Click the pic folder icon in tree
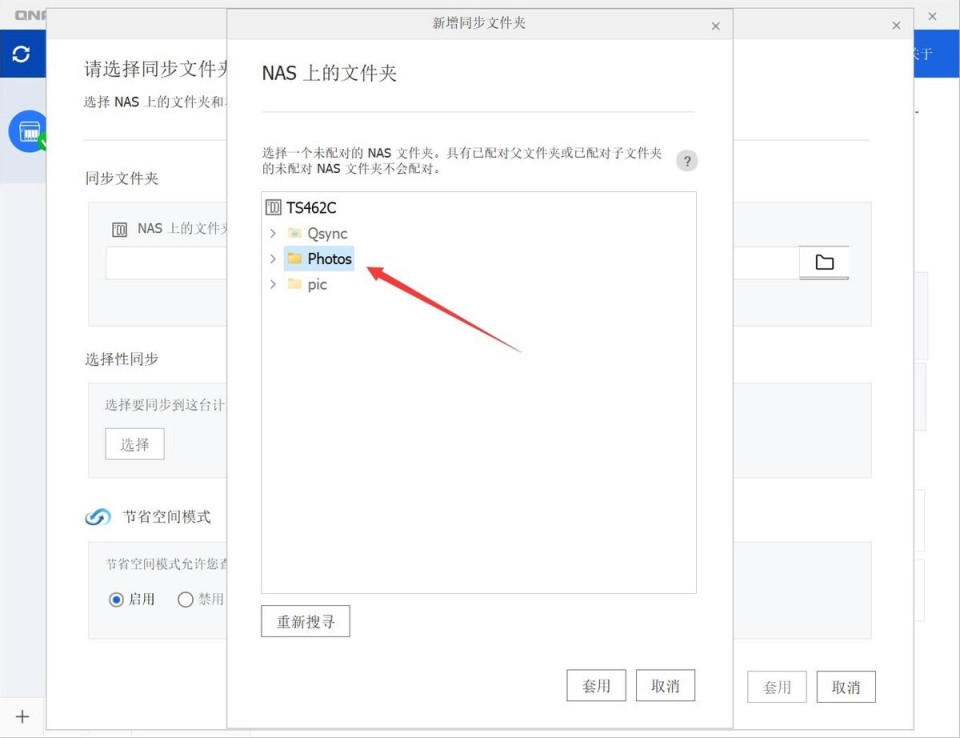 pyautogui.click(x=295, y=284)
